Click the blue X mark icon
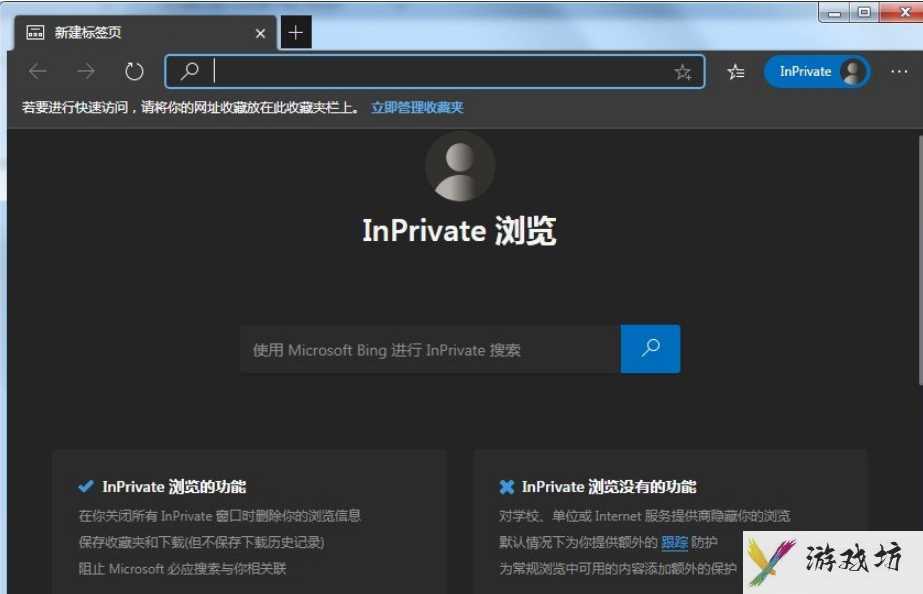The image size is (923, 594). point(506,487)
